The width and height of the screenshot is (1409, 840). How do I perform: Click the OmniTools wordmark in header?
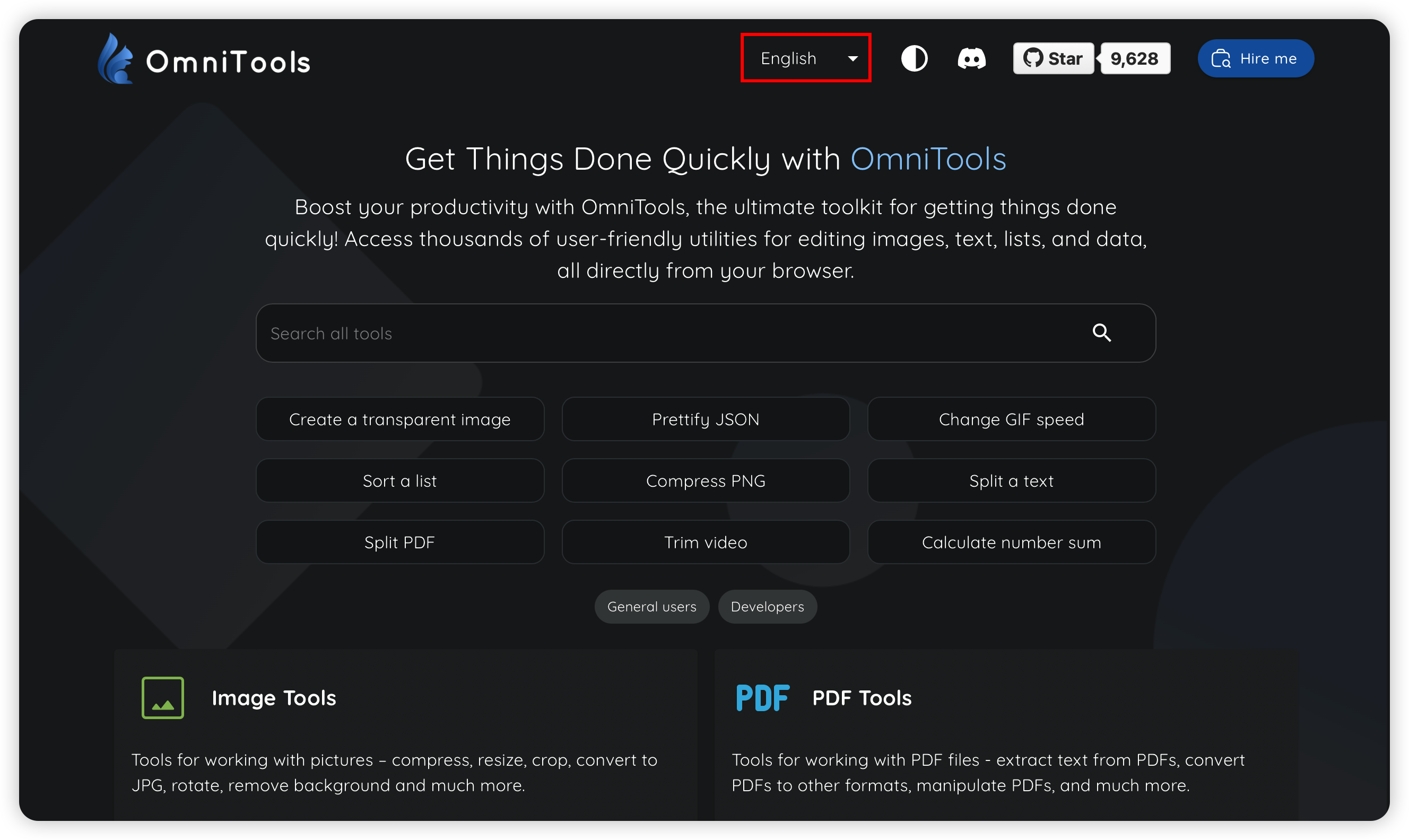[228, 61]
